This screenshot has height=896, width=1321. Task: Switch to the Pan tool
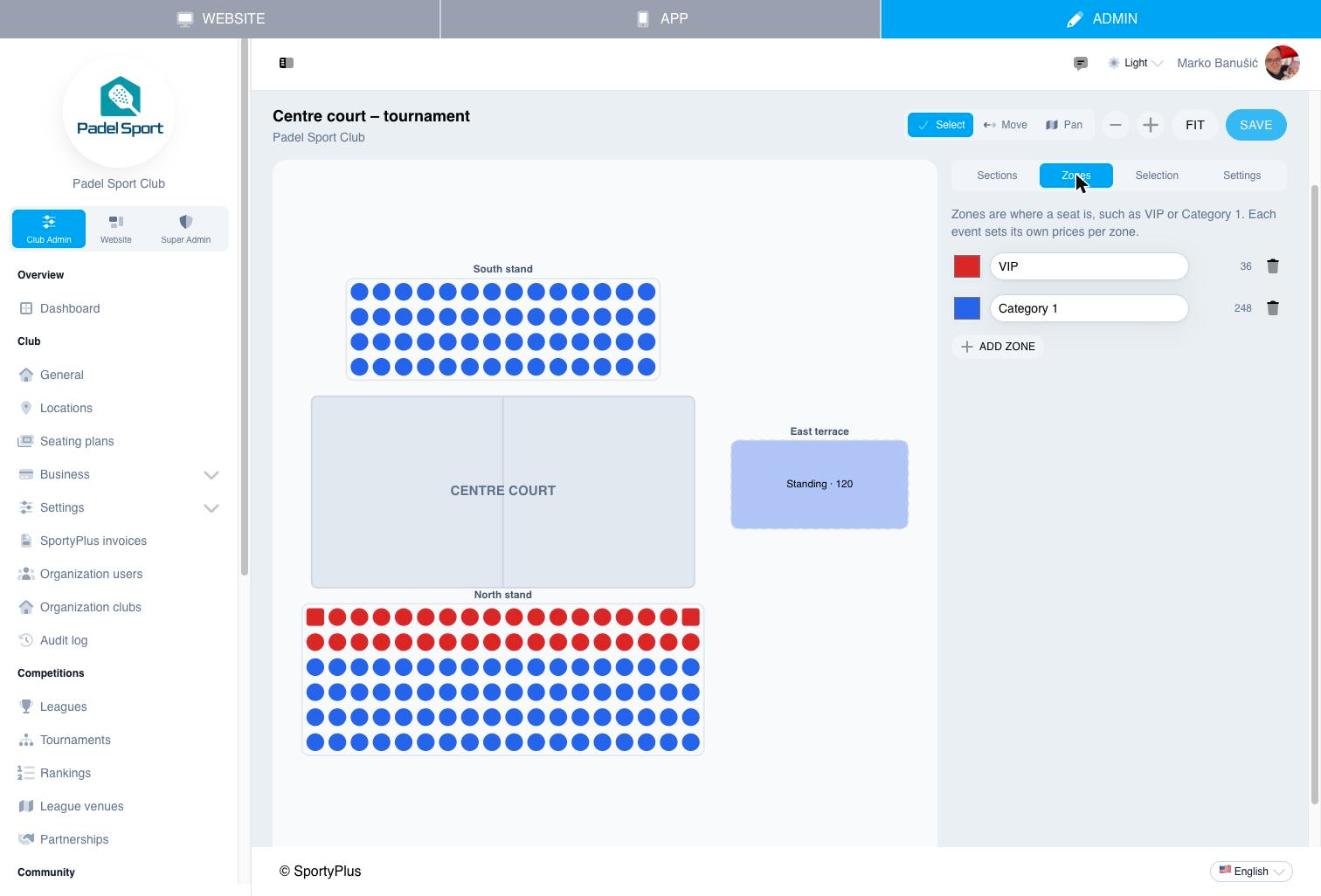click(1064, 125)
